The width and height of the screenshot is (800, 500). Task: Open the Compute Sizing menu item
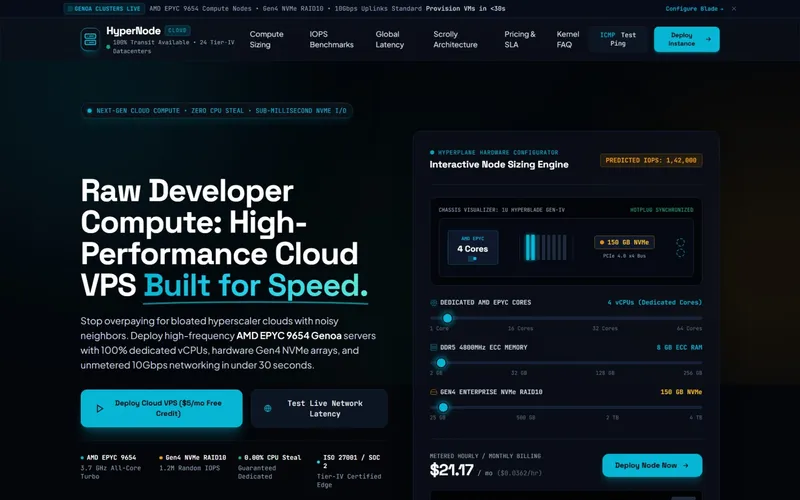[x=266, y=39]
